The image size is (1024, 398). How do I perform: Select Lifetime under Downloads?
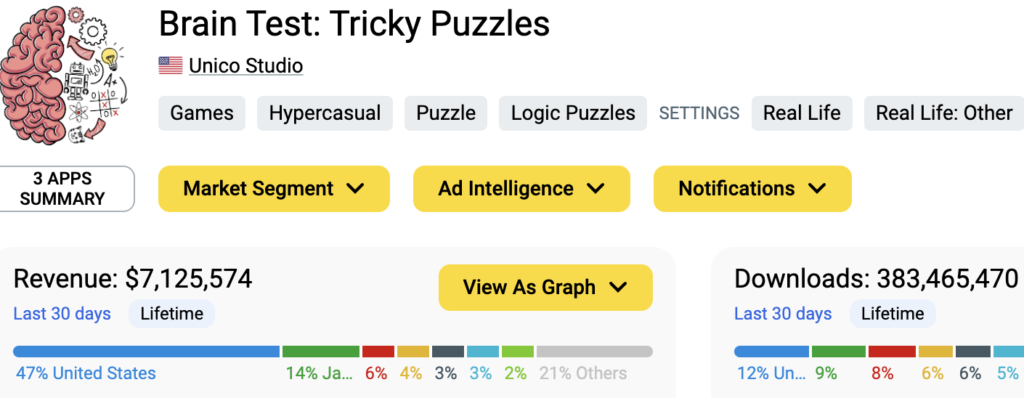pyautogui.click(x=893, y=314)
